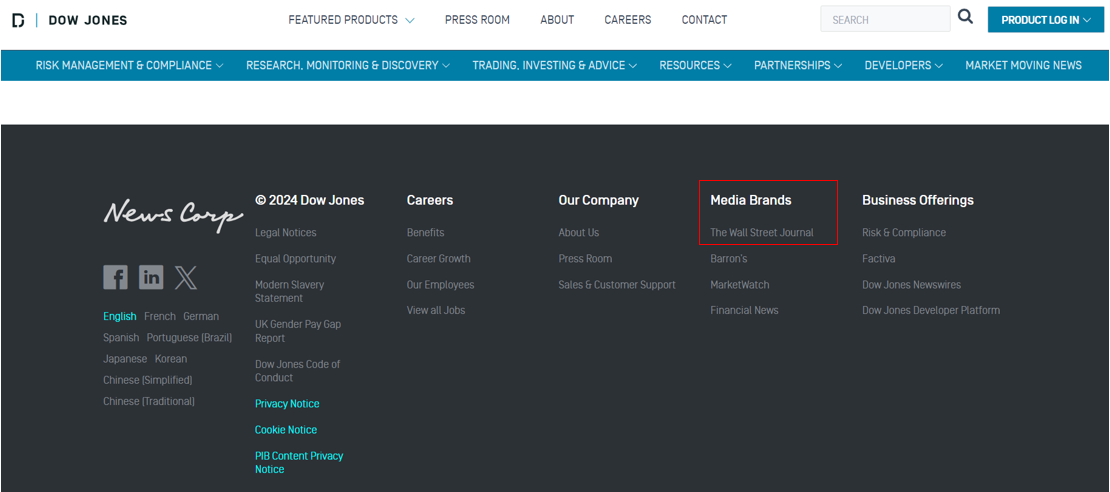Open the X (Twitter) social icon
Viewport: 1110px width, 492px height.
coord(186,277)
